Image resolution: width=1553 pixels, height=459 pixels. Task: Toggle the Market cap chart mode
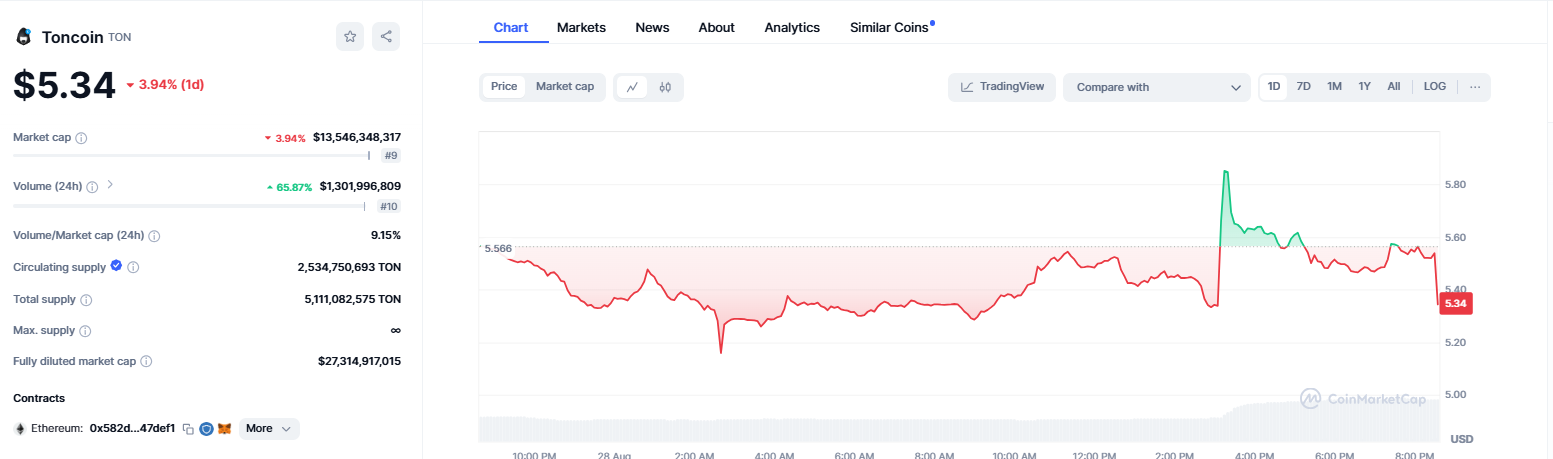(x=565, y=87)
